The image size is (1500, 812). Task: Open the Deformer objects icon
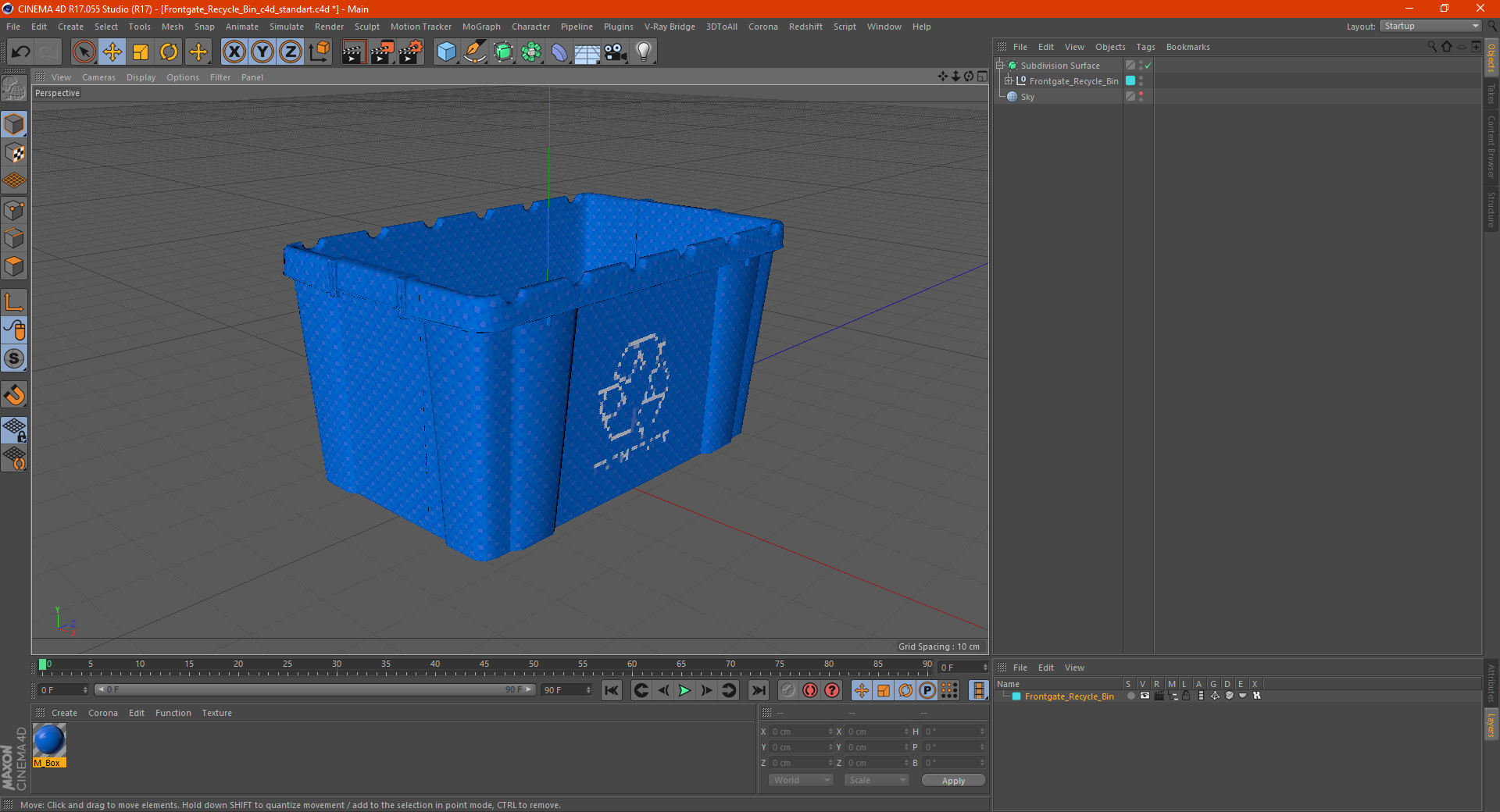point(559,52)
